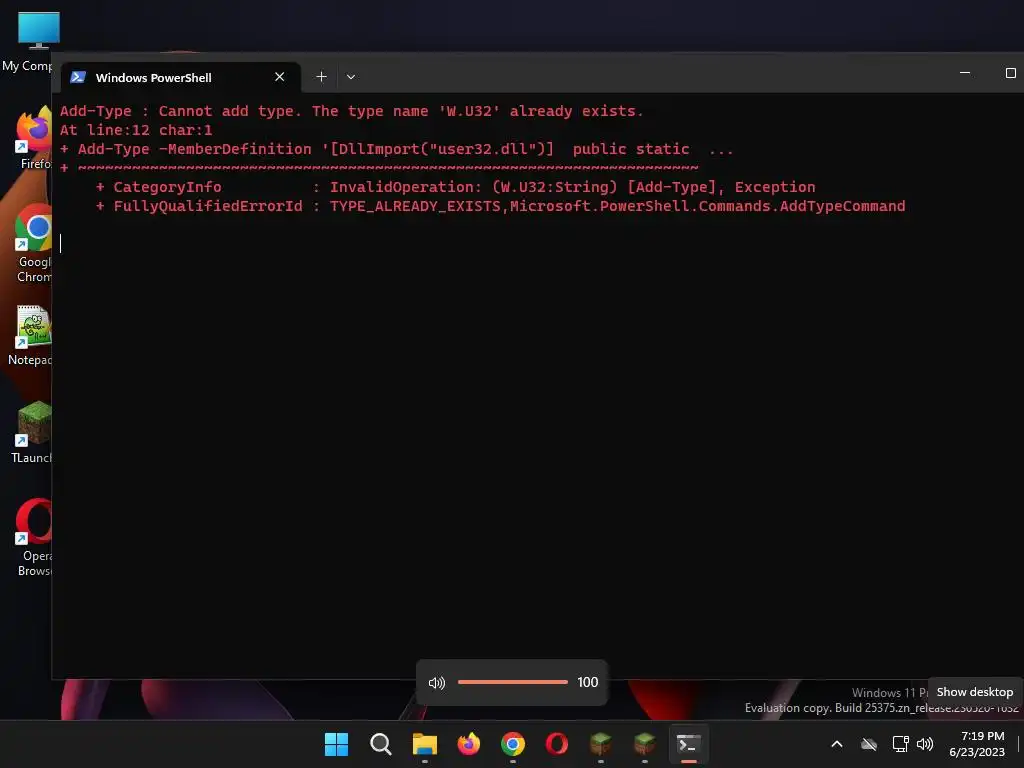Screen dimensions: 1024x768
Task: Launch Google Chrome from the taskbar
Action: click(x=513, y=744)
